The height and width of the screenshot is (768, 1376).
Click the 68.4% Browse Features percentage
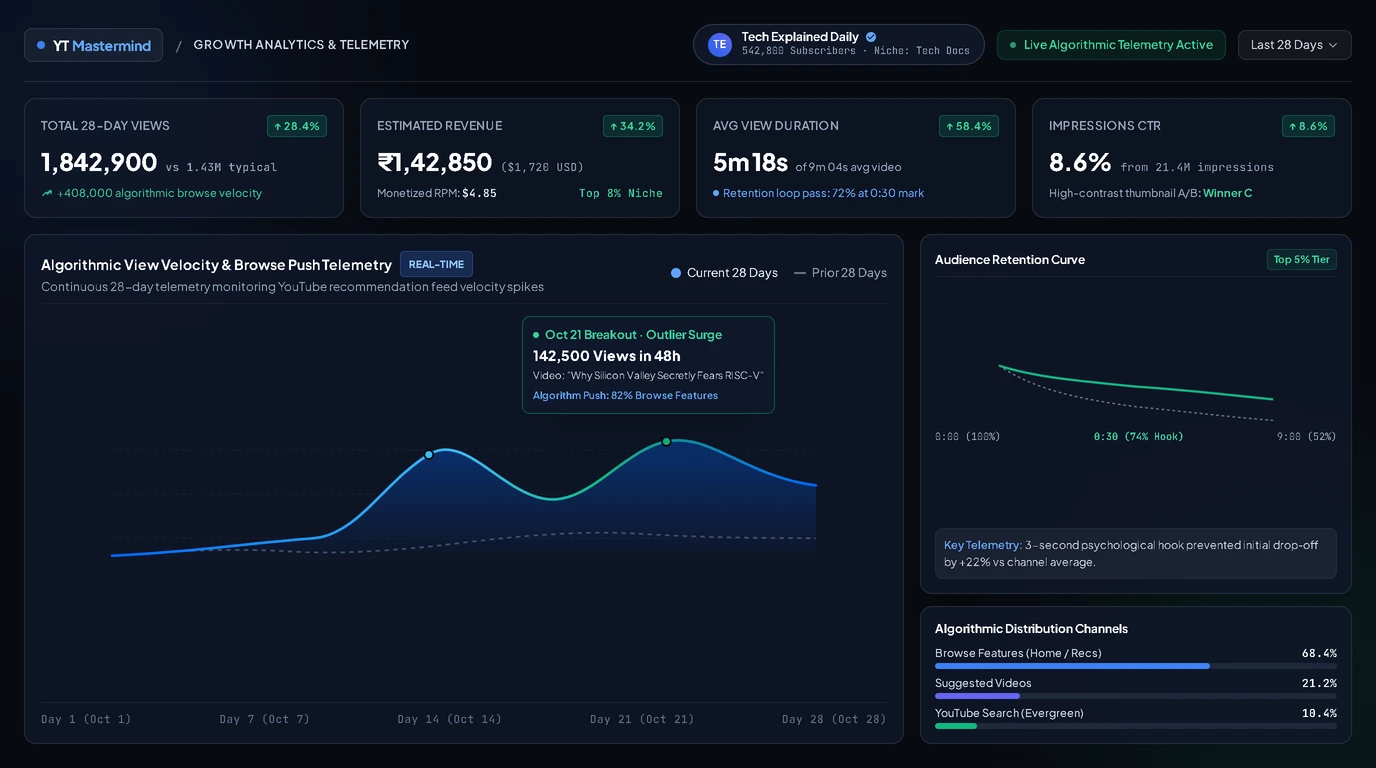point(1319,653)
